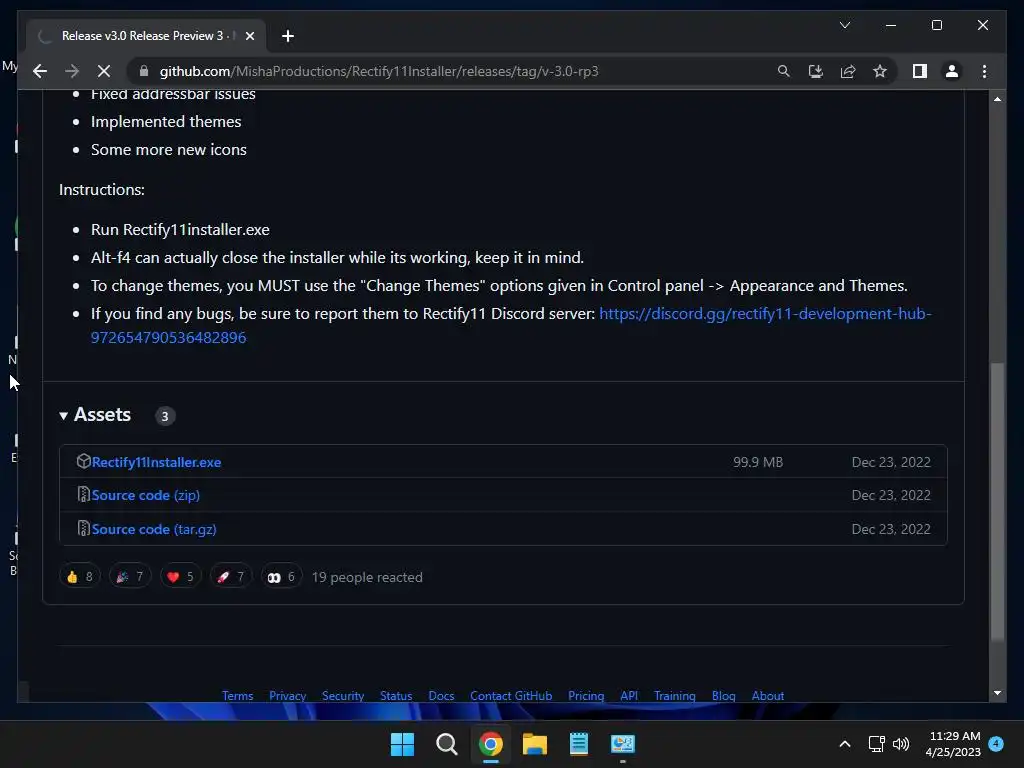Bookmark this tab with the star
Viewport: 1024px width, 768px height.
click(880, 71)
